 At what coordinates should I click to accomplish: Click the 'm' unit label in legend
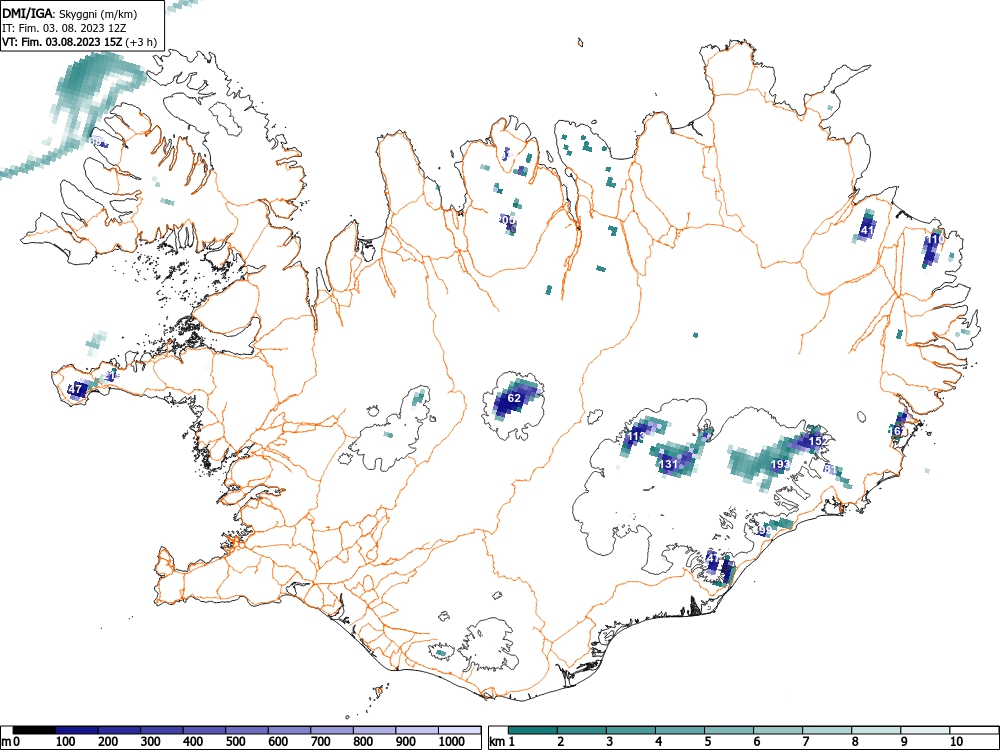tap(6, 742)
